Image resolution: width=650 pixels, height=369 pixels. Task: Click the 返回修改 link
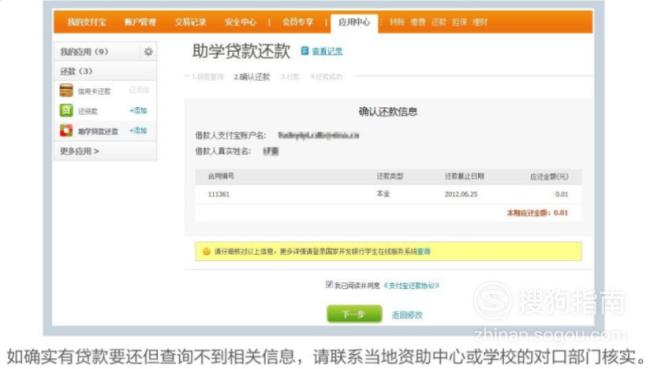pos(407,315)
